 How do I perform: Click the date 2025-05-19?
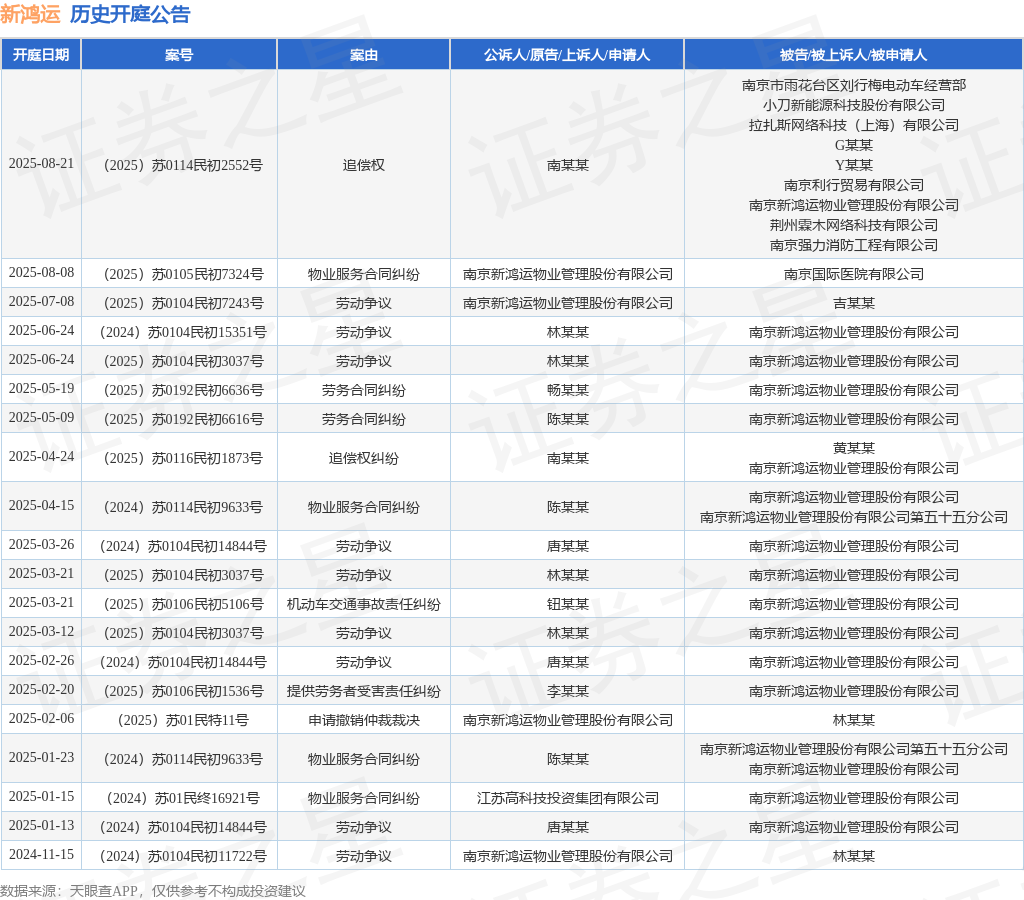(41, 389)
